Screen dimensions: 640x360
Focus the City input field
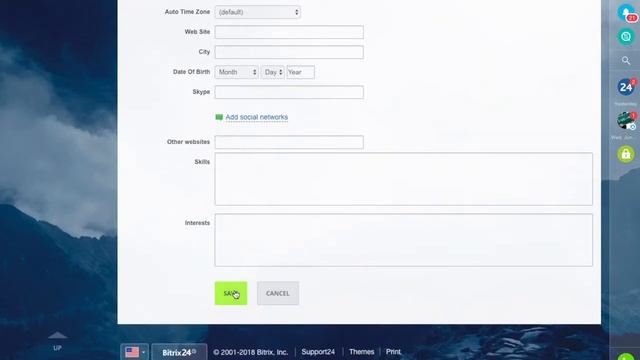(x=289, y=52)
